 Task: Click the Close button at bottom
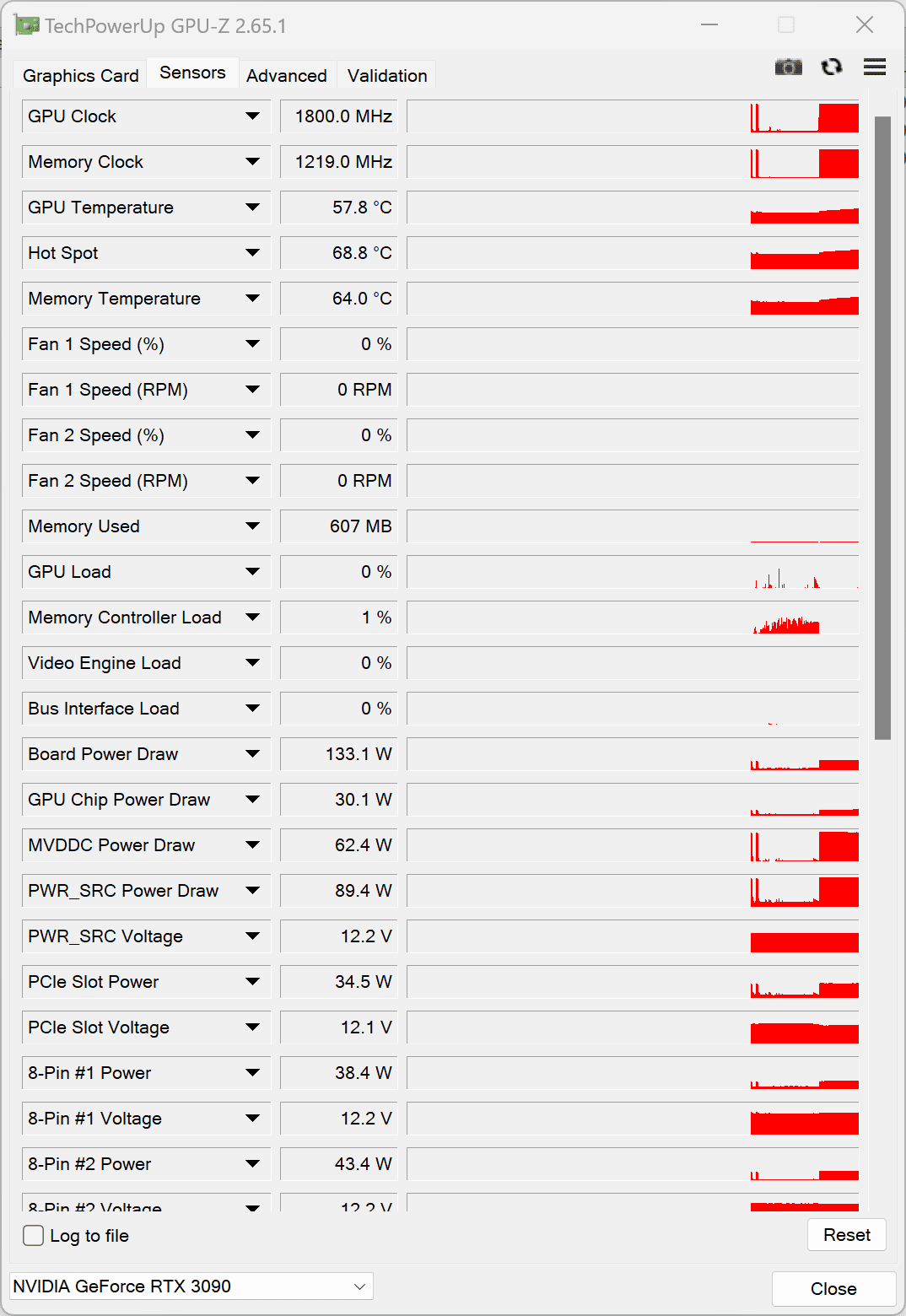(x=833, y=1289)
